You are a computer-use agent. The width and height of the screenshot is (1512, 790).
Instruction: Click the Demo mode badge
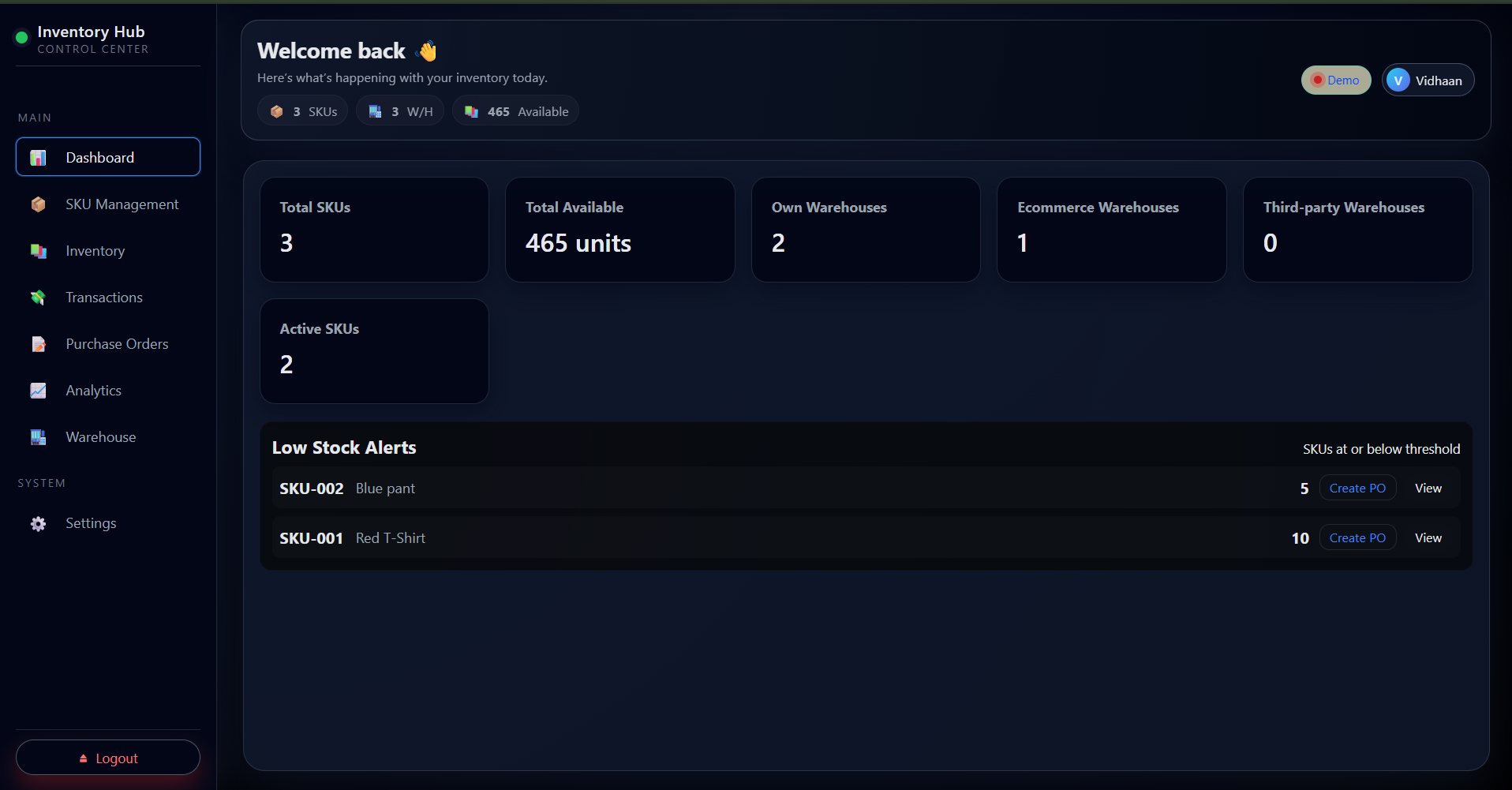(x=1335, y=80)
